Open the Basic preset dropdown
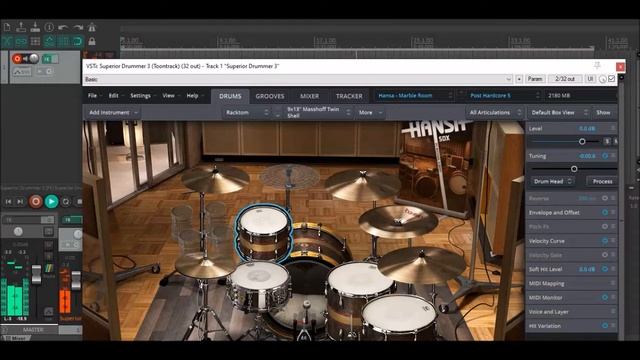This screenshot has height=360, width=640. click(298, 79)
